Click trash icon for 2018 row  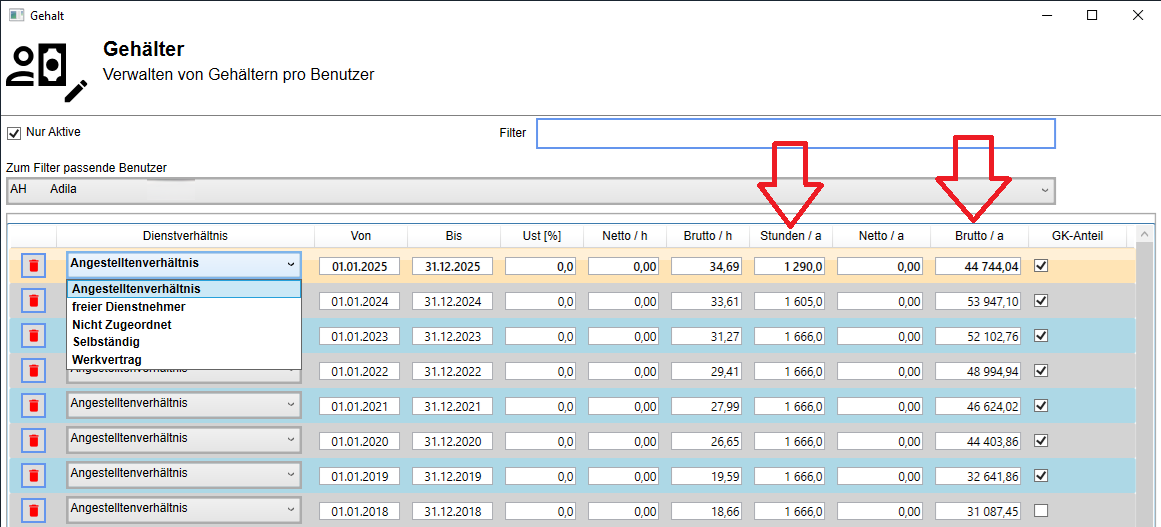point(33,511)
